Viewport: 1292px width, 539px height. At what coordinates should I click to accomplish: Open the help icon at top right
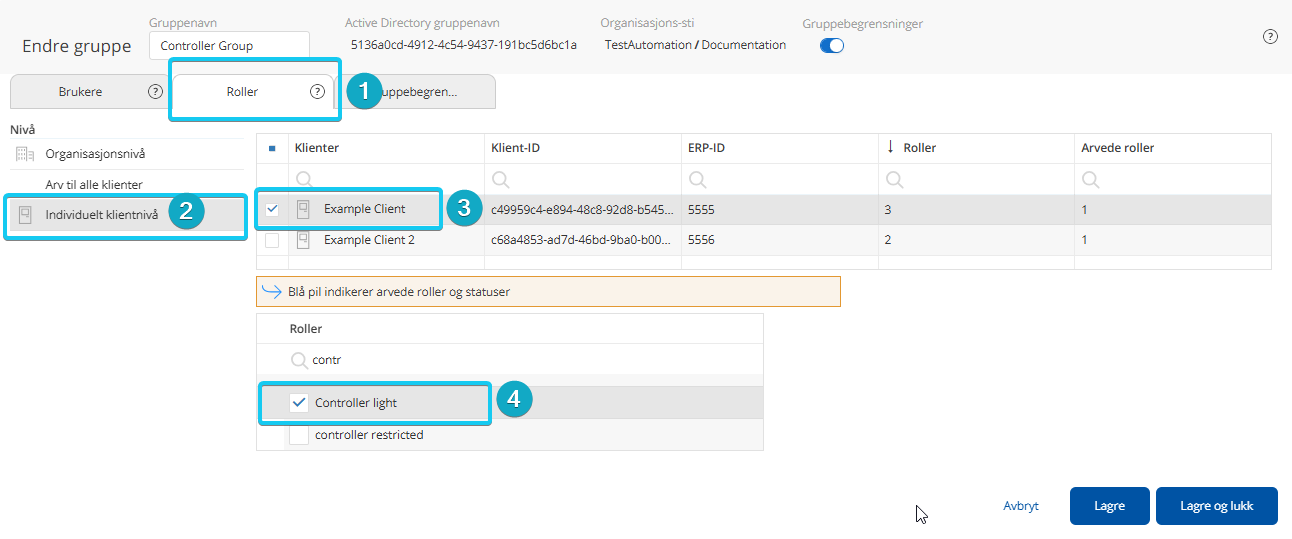click(x=1270, y=36)
